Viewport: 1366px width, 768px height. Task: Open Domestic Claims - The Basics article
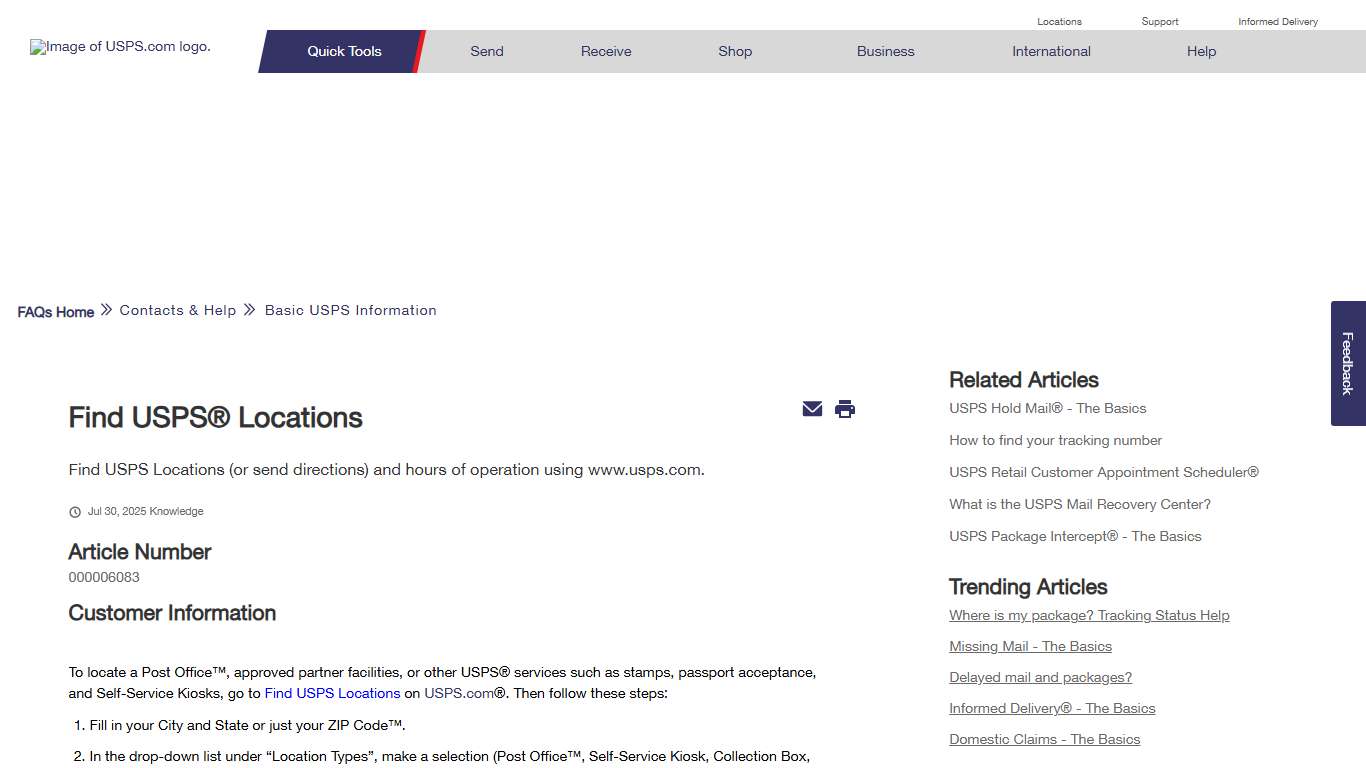click(x=1044, y=739)
